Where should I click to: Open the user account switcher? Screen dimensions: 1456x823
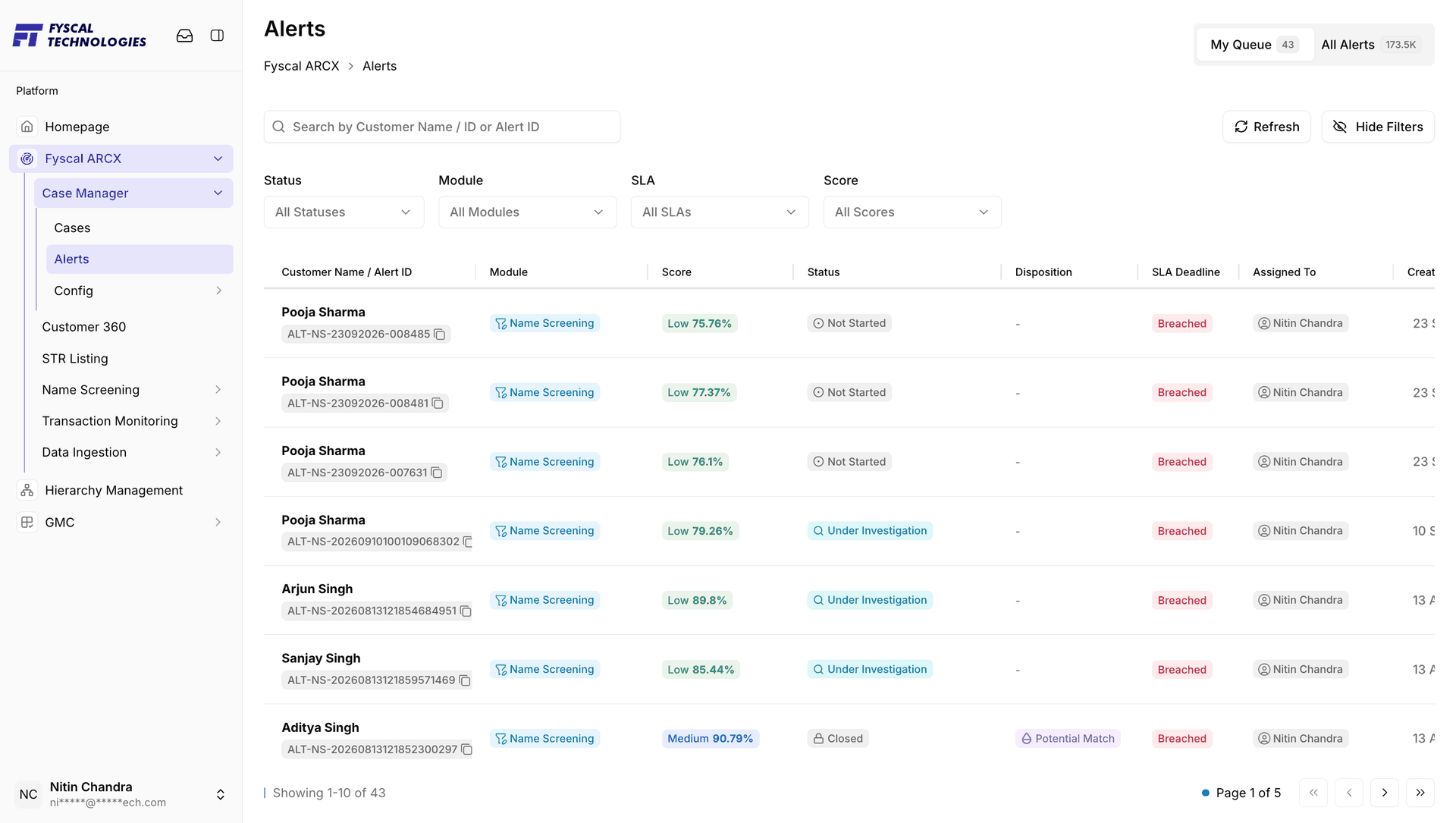point(221,794)
